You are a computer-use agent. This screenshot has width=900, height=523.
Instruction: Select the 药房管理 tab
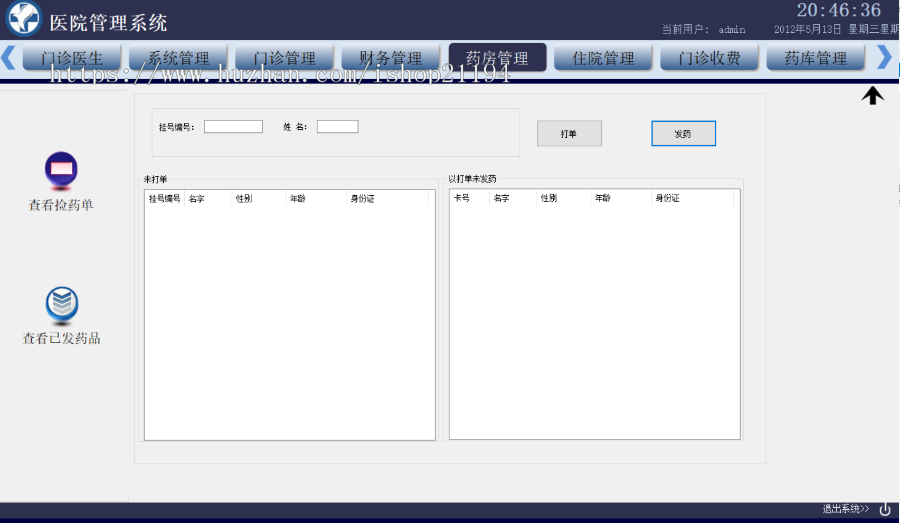click(497, 57)
